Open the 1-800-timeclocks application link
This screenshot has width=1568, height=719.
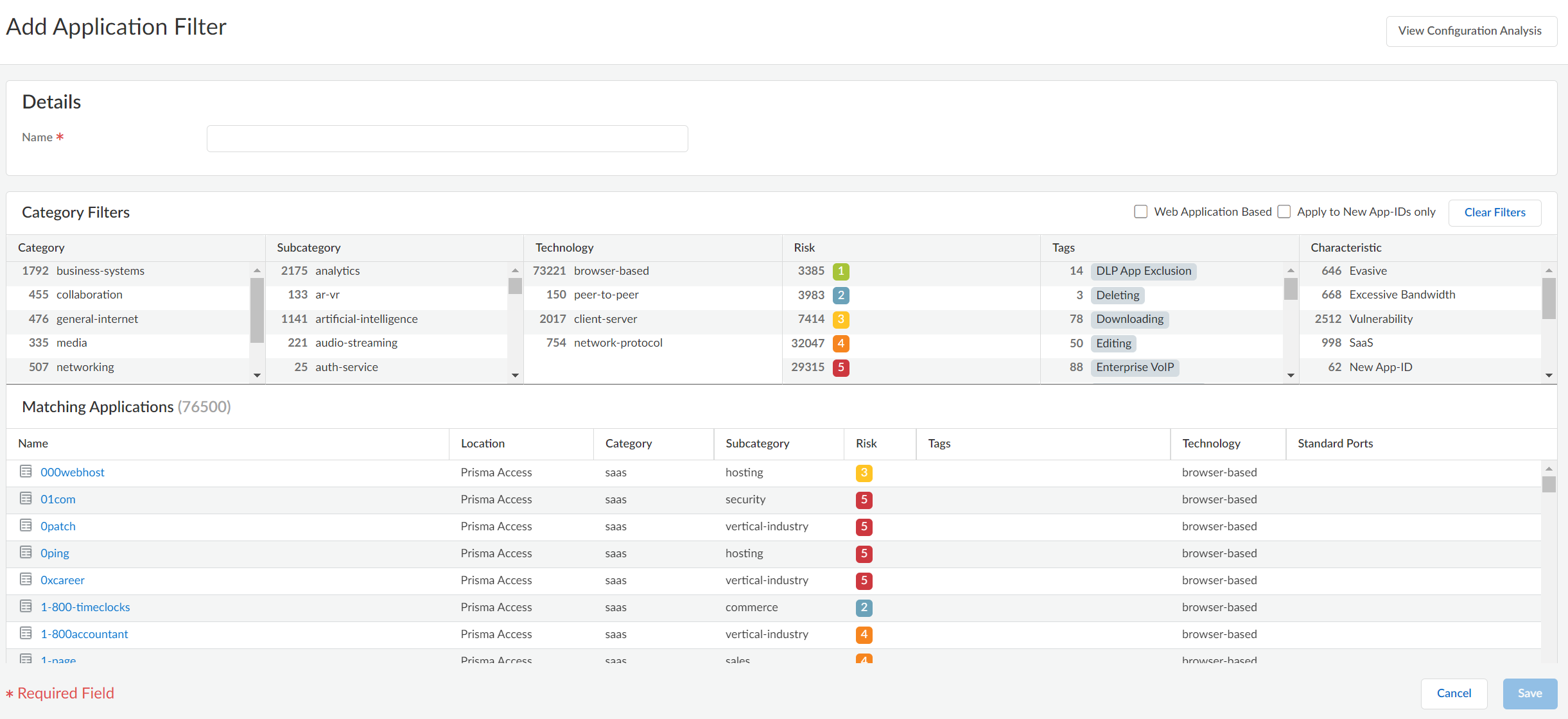[x=85, y=607]
